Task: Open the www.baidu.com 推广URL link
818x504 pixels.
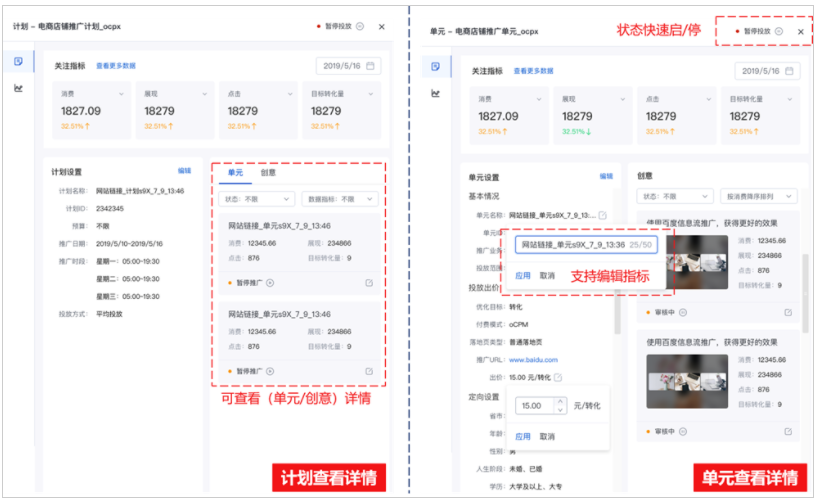Action: click(x=533, y=360)
